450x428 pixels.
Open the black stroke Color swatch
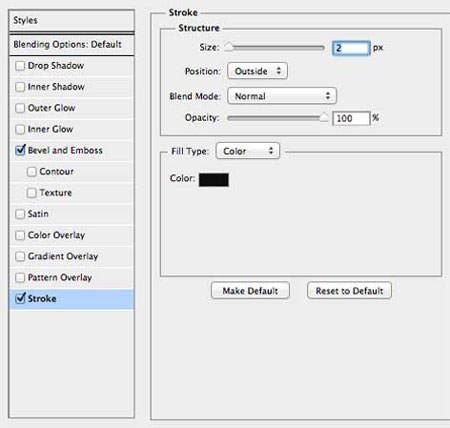pyautogui.click(x=214, y=180)
